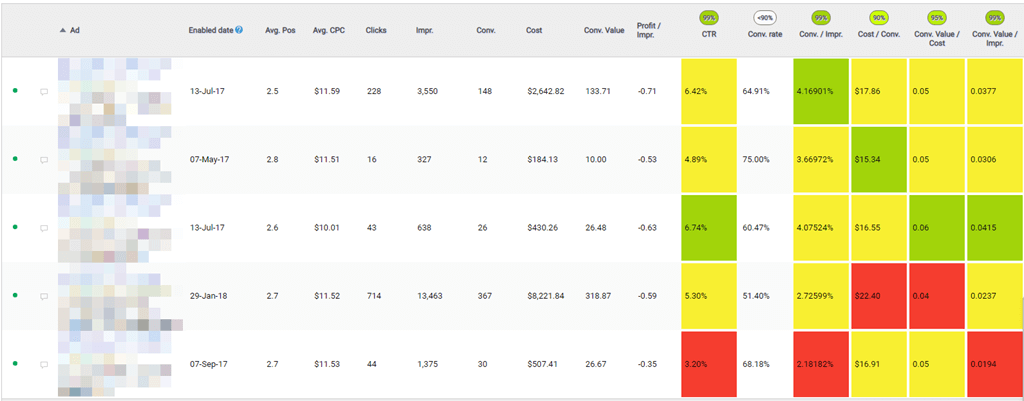Screen dimensions: 1024x401
Task: Click the sort arrow next to the Ad header
Action: (63, 31)
